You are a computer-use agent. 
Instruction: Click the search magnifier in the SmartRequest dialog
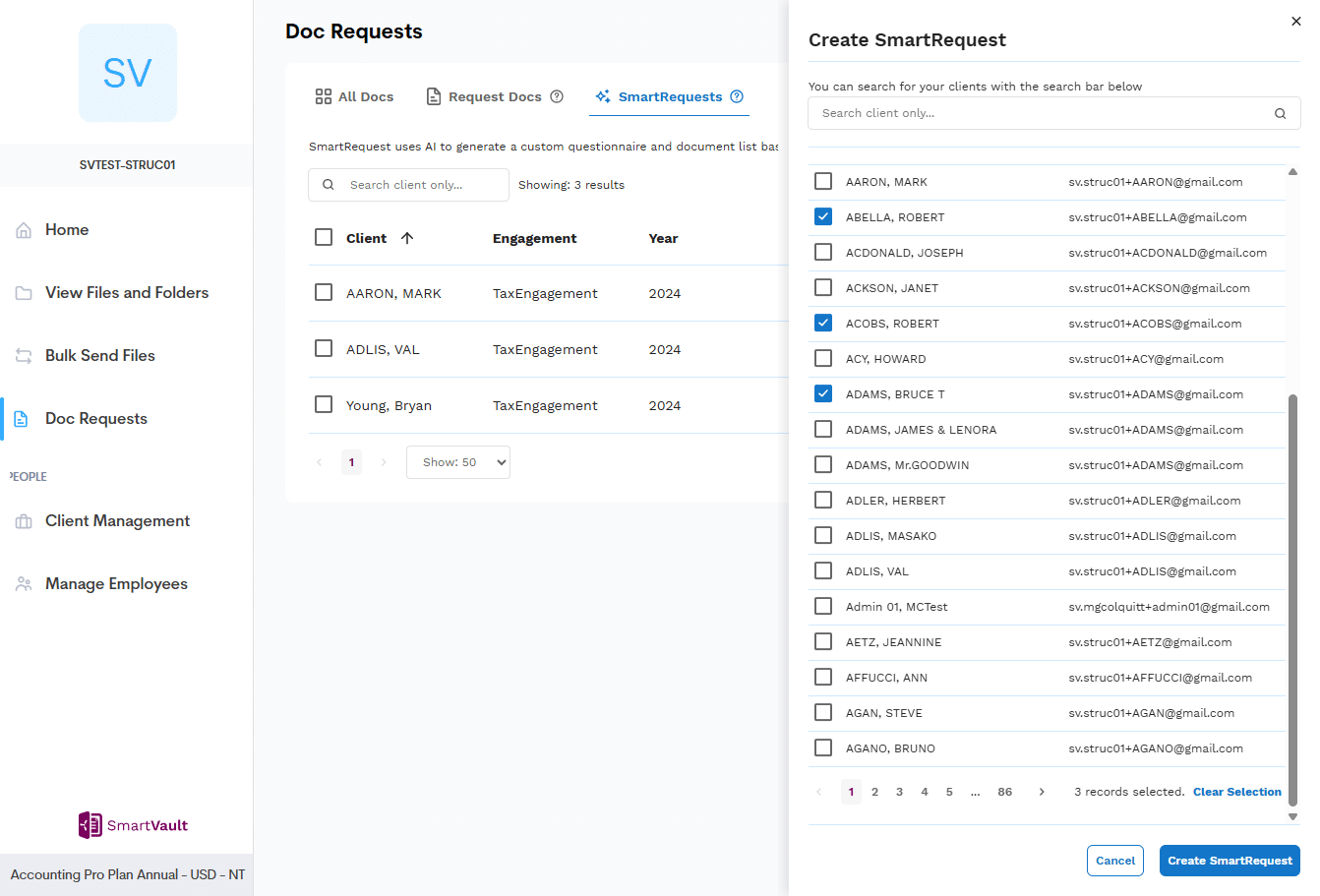pos(1280,113)
